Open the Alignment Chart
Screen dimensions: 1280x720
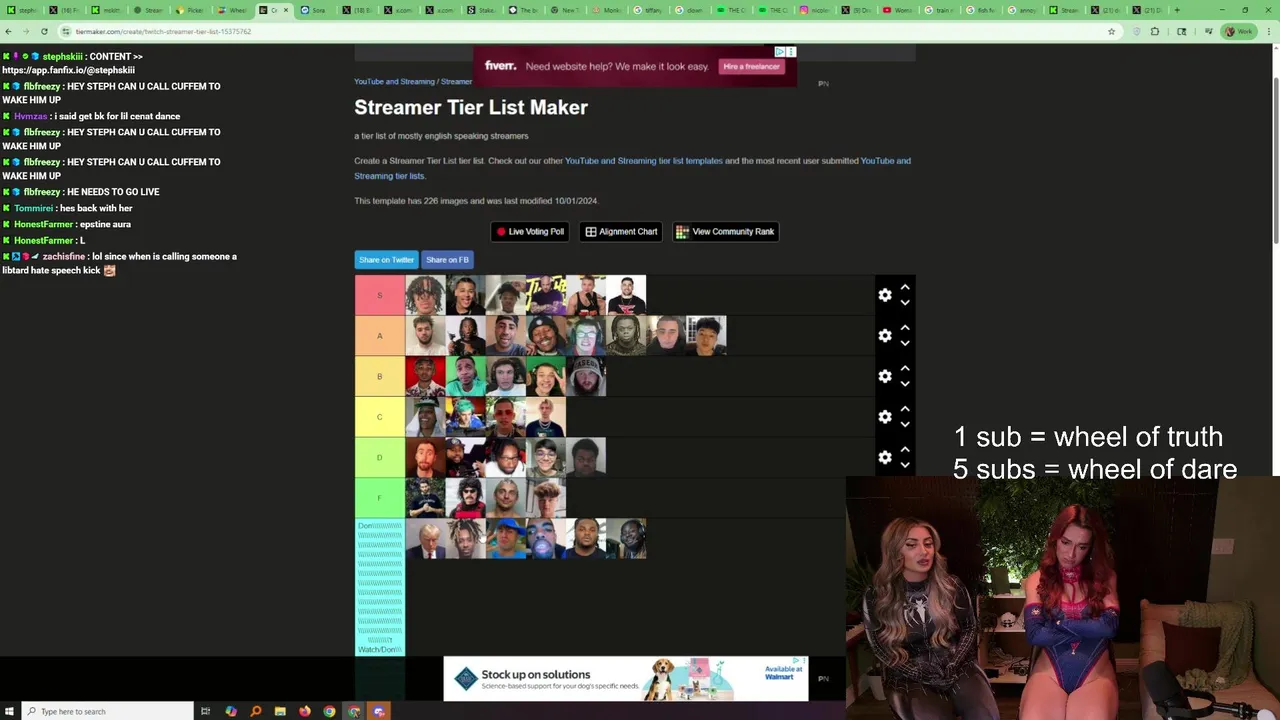click(621, 231)
